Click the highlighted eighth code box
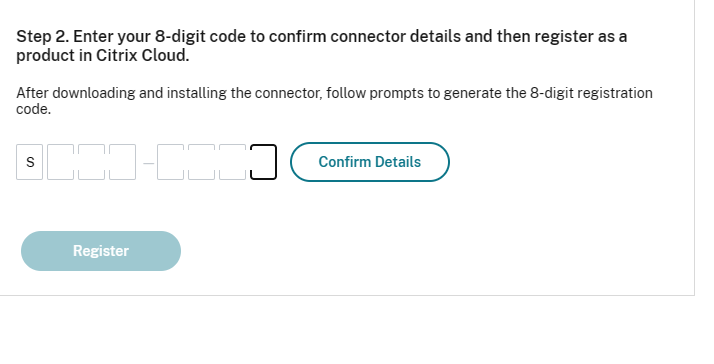Image resolution: width=714 pixels, height=364 pixels. pyautogui.click(x=263, y=162)
